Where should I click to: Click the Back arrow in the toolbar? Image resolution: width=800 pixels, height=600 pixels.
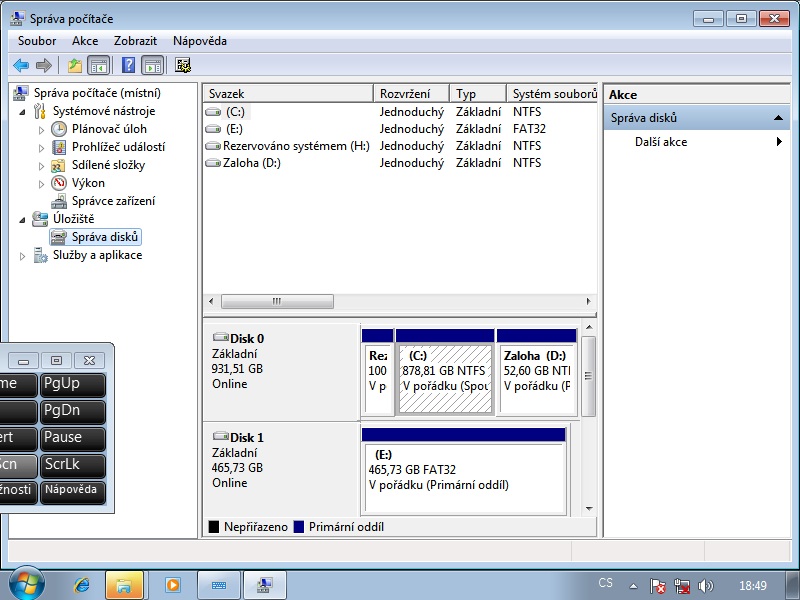point(21,66)
